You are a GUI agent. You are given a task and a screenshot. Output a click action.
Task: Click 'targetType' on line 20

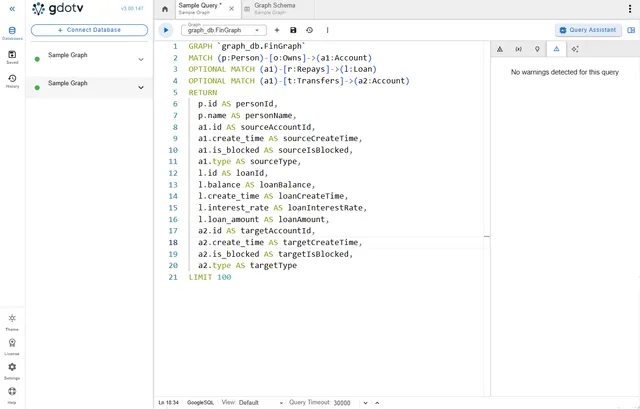pos(273,265)
